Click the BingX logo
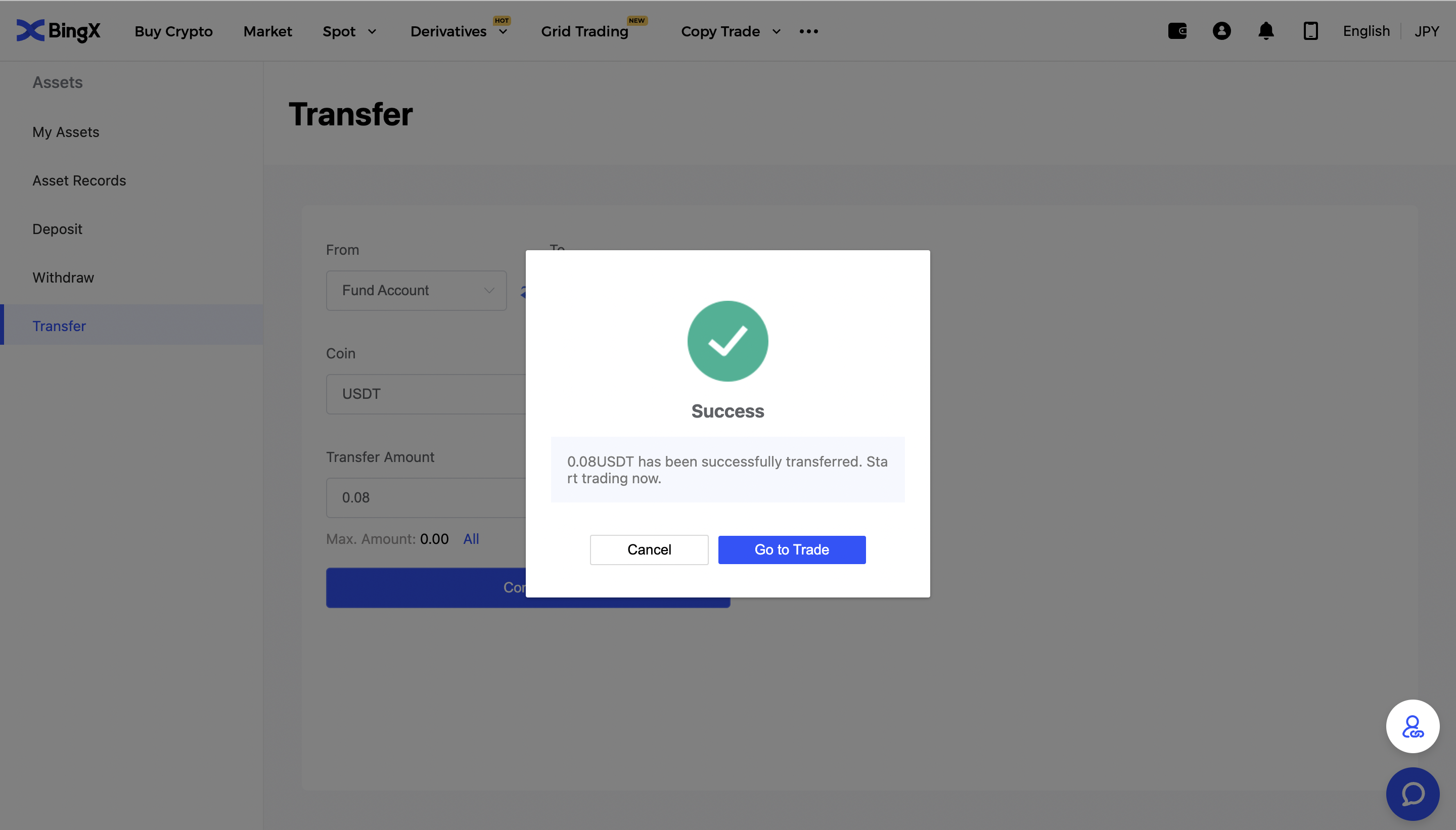The width and height of the screenshot is (1456, 830). click(x=58, y=31)
